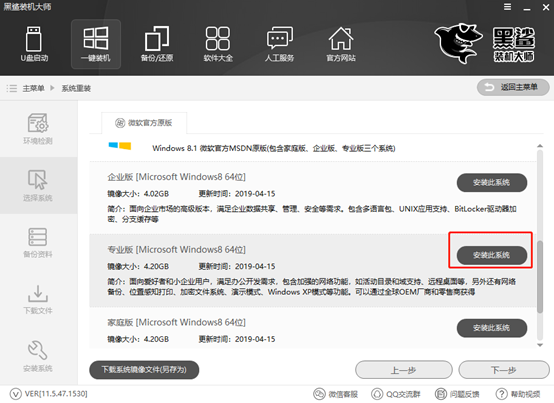Select 专业版 [Microsoft Windows8 64位] title

[176, 249]
